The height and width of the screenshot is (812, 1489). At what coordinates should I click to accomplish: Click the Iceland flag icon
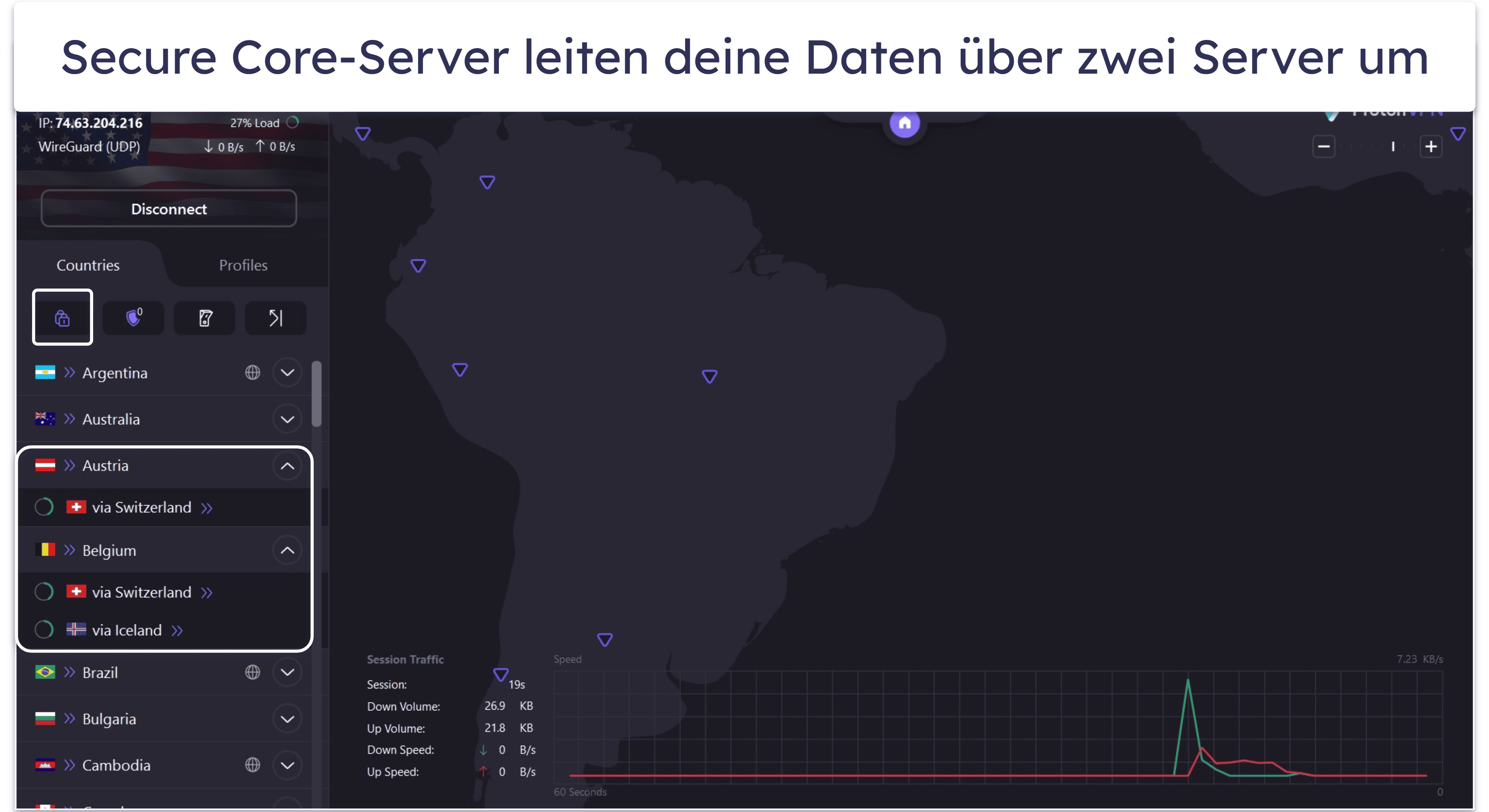tap(76, 629)
